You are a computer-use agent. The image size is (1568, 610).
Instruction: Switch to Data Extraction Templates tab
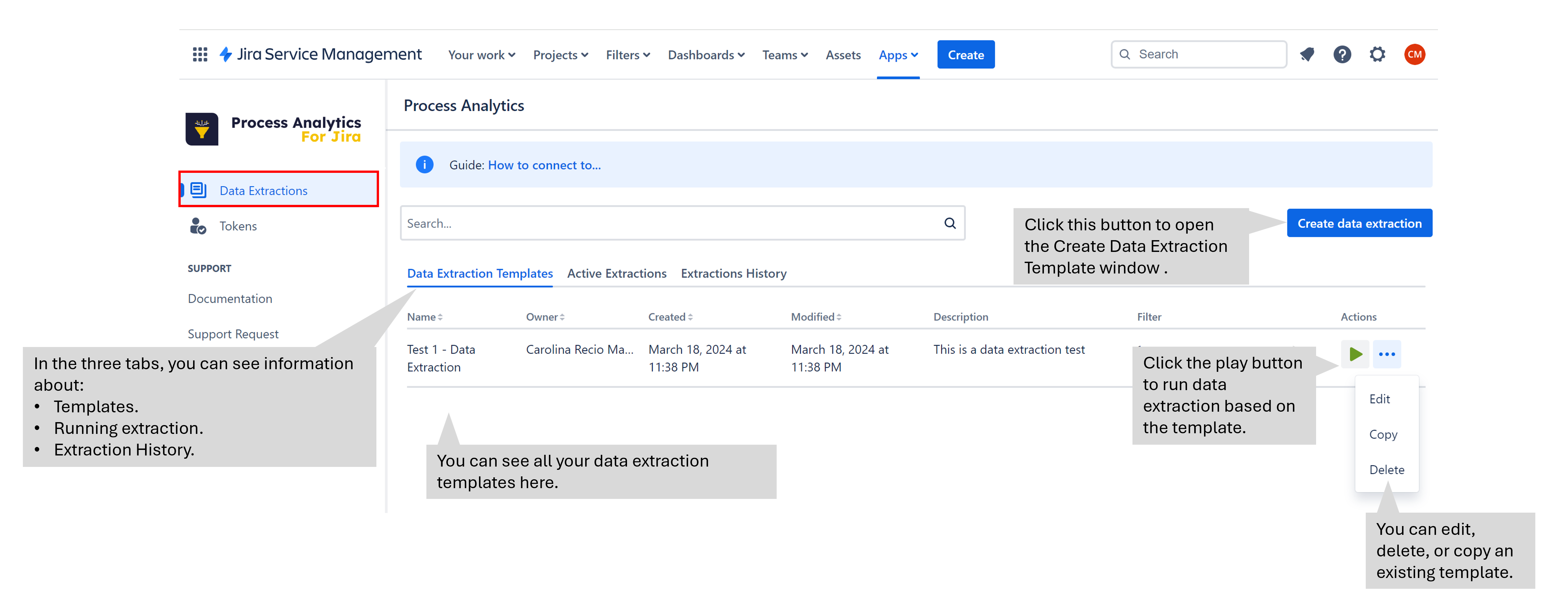[x=480, y=274]
